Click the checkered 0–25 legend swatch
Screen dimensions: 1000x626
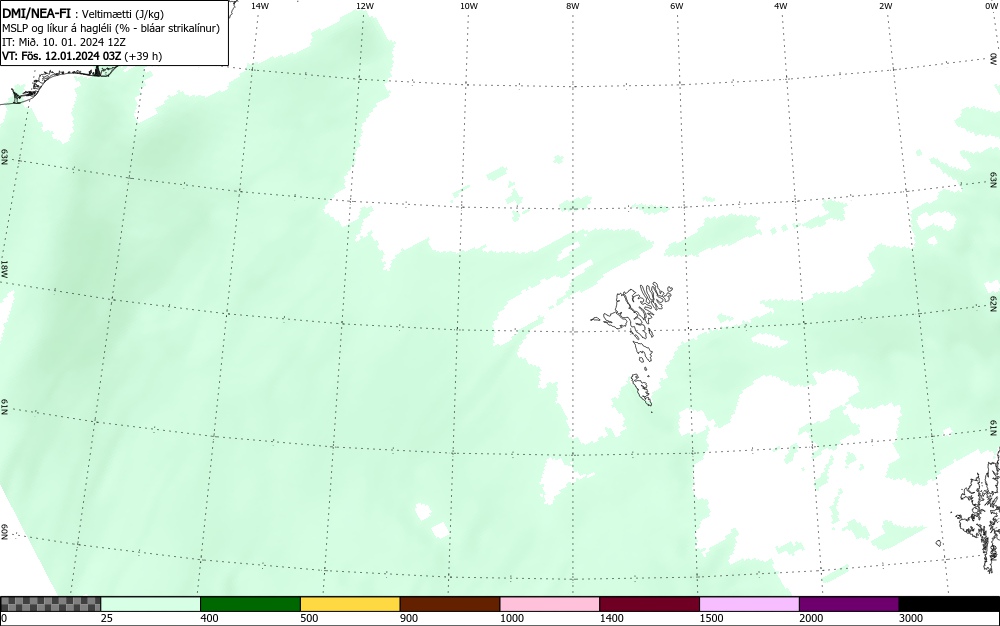click(50, 604)
